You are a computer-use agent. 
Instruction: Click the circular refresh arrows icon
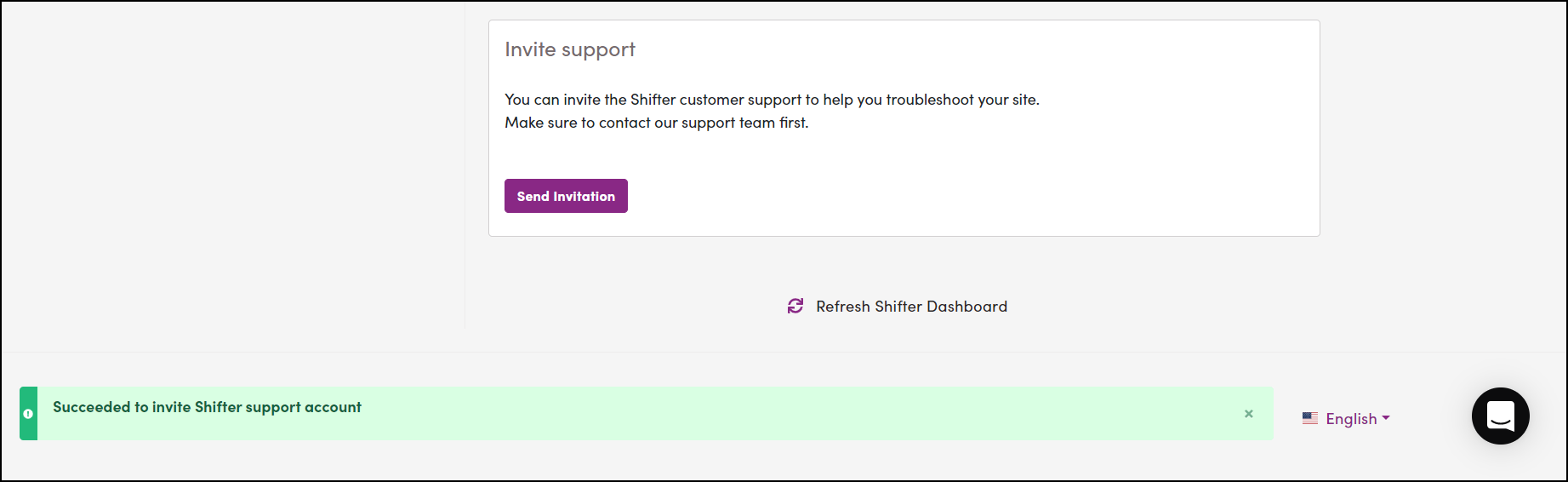click(795, 307)
